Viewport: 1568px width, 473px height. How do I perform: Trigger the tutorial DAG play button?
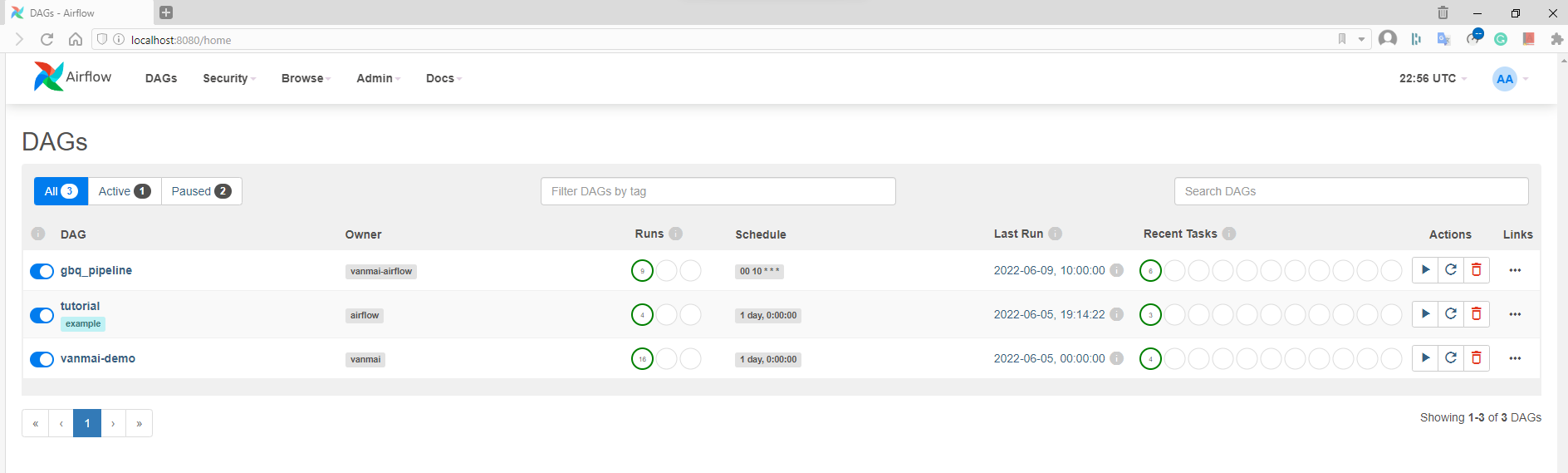tap(1425, 314)
